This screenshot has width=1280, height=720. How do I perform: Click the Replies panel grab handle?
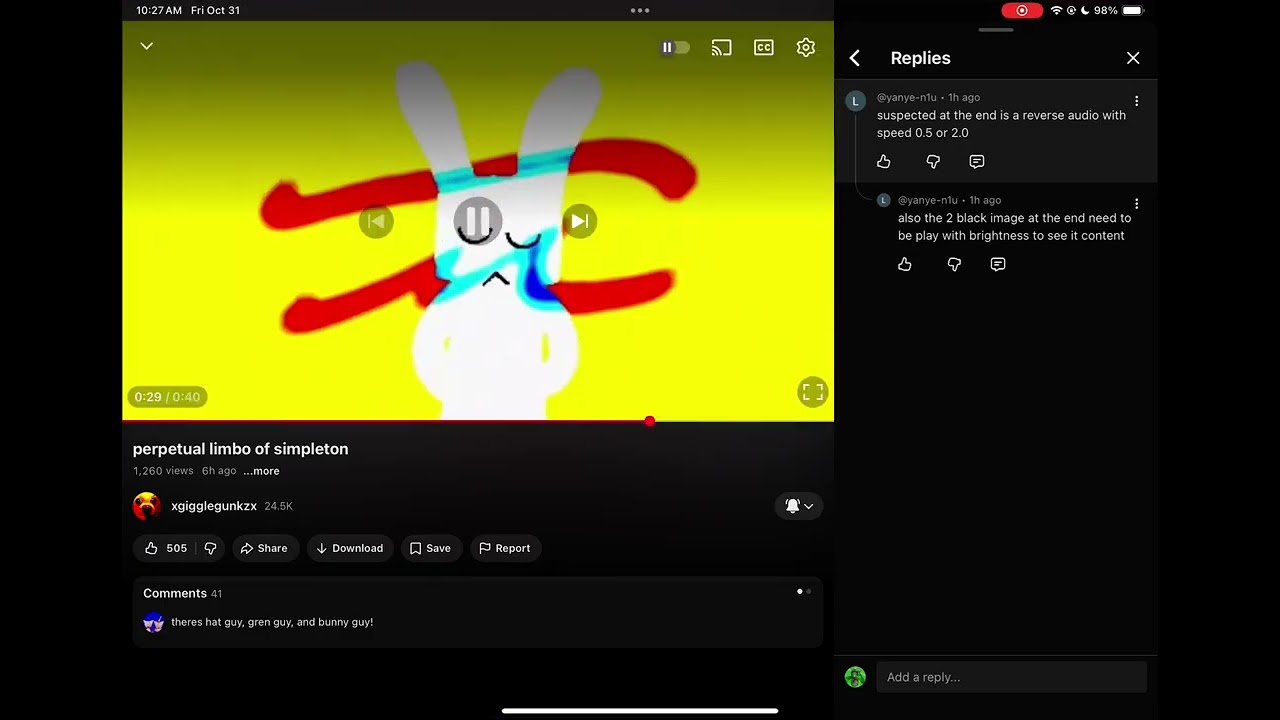click(x=996, y=30)
